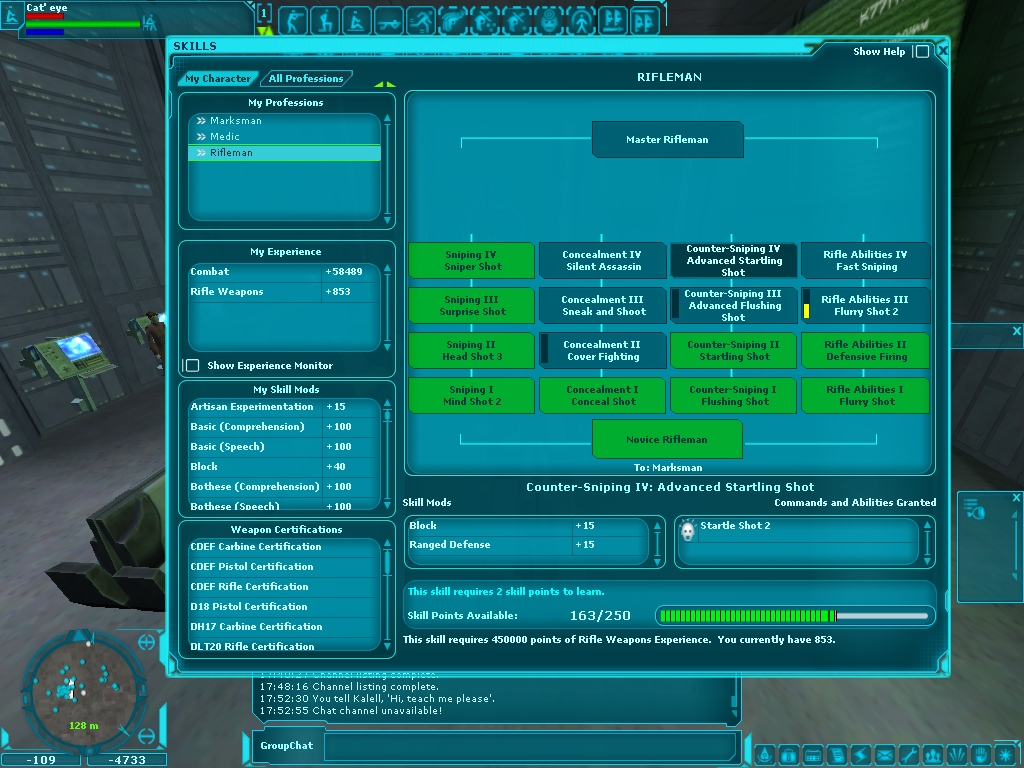The image size is (1024, 768).
Task: Select the Concealment IV Silent Assassin skill
Action: tap(602, 260)
